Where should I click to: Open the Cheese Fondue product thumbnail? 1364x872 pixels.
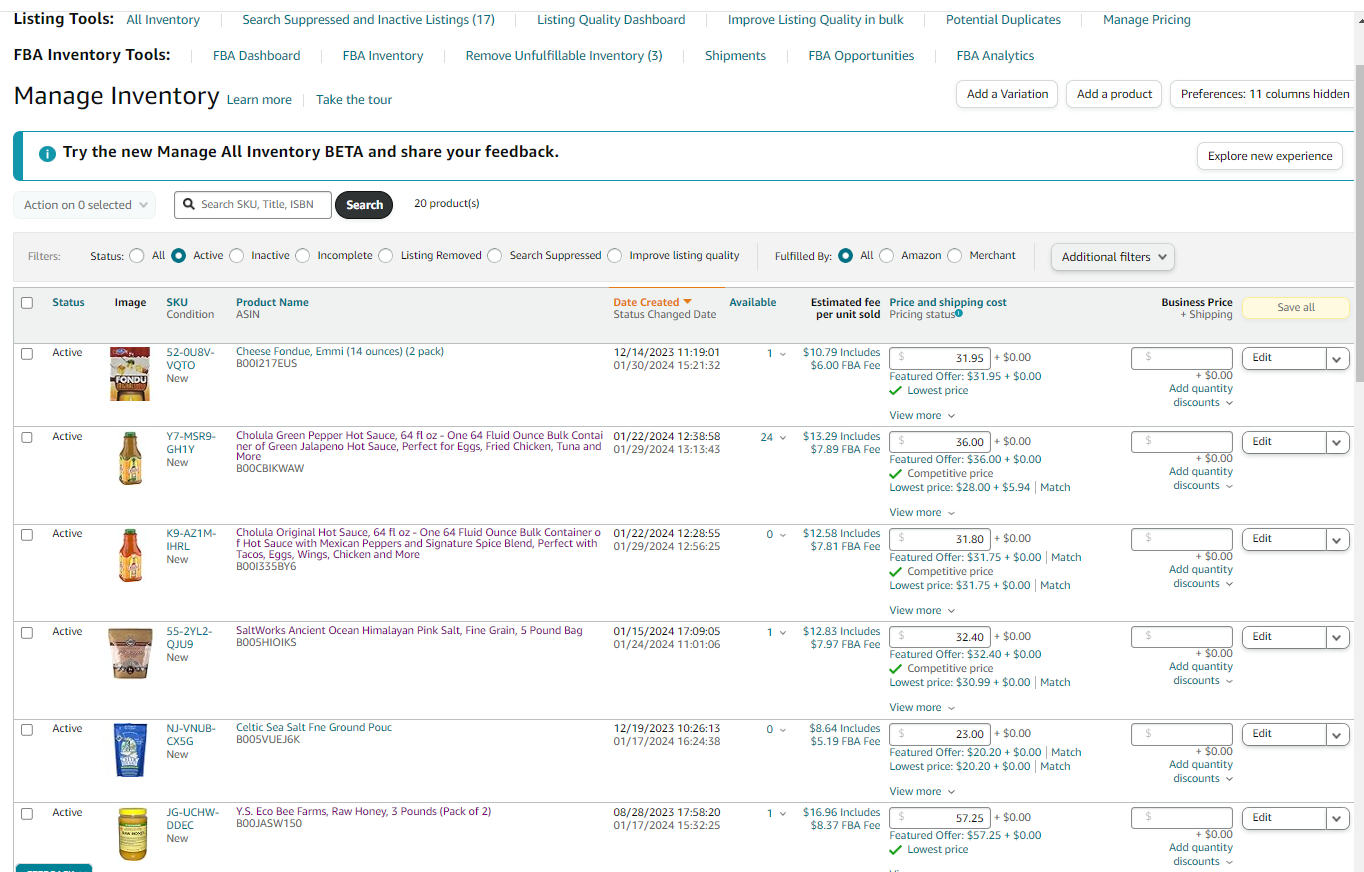[x=130, y=374]
